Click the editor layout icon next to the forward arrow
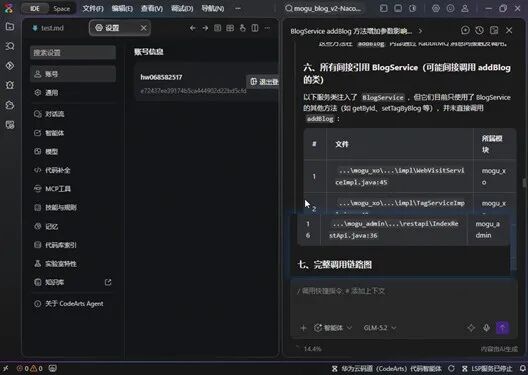Image resolution: width=528 pixels, height=375 pixels. coord(218,28)
